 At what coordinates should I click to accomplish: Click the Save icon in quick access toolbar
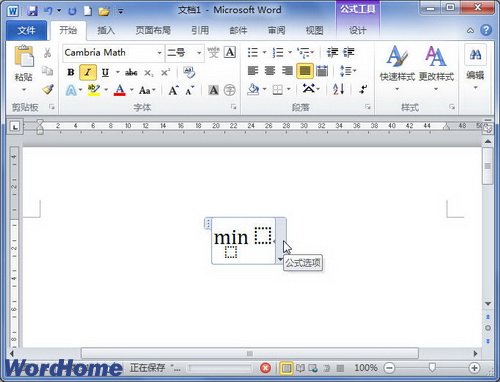click(x=32, y=11)
